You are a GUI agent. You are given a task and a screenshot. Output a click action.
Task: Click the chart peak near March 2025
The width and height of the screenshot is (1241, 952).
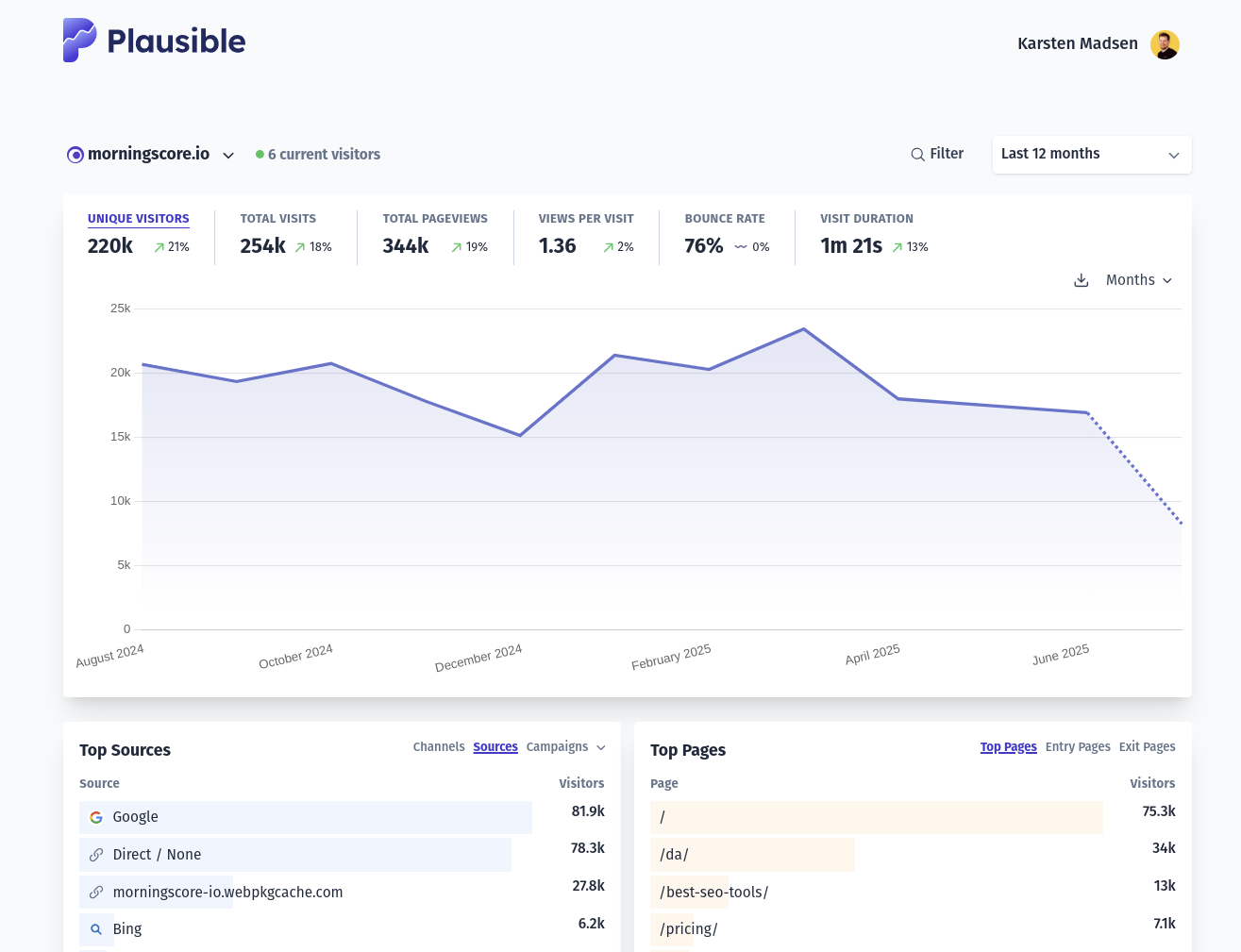tap(804, 329)
